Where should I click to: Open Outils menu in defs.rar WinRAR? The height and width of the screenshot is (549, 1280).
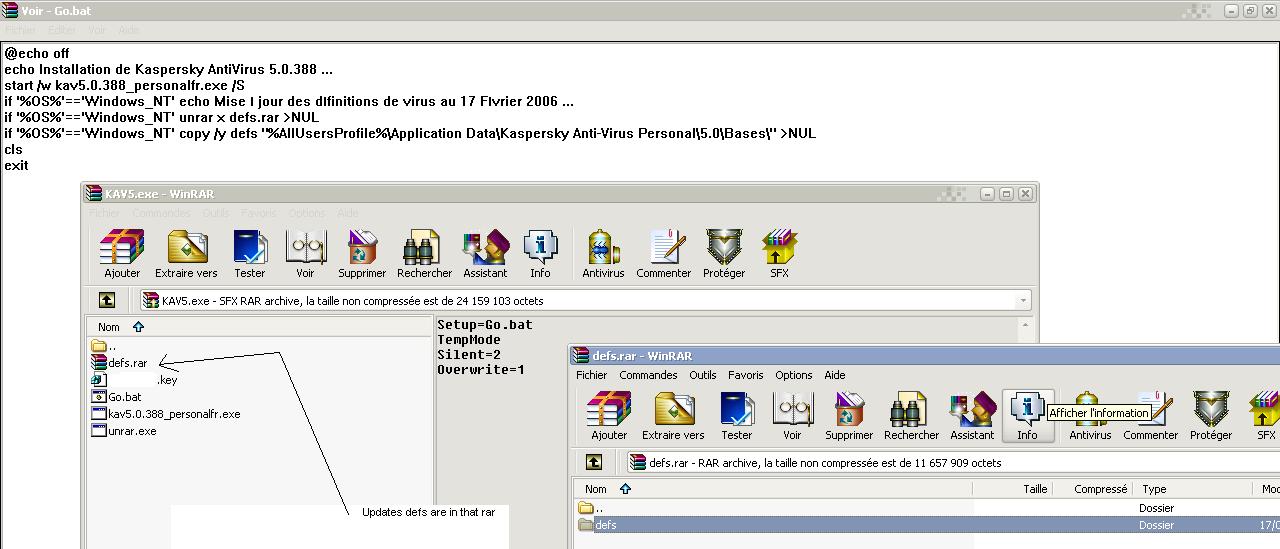[x=703, y=375]
